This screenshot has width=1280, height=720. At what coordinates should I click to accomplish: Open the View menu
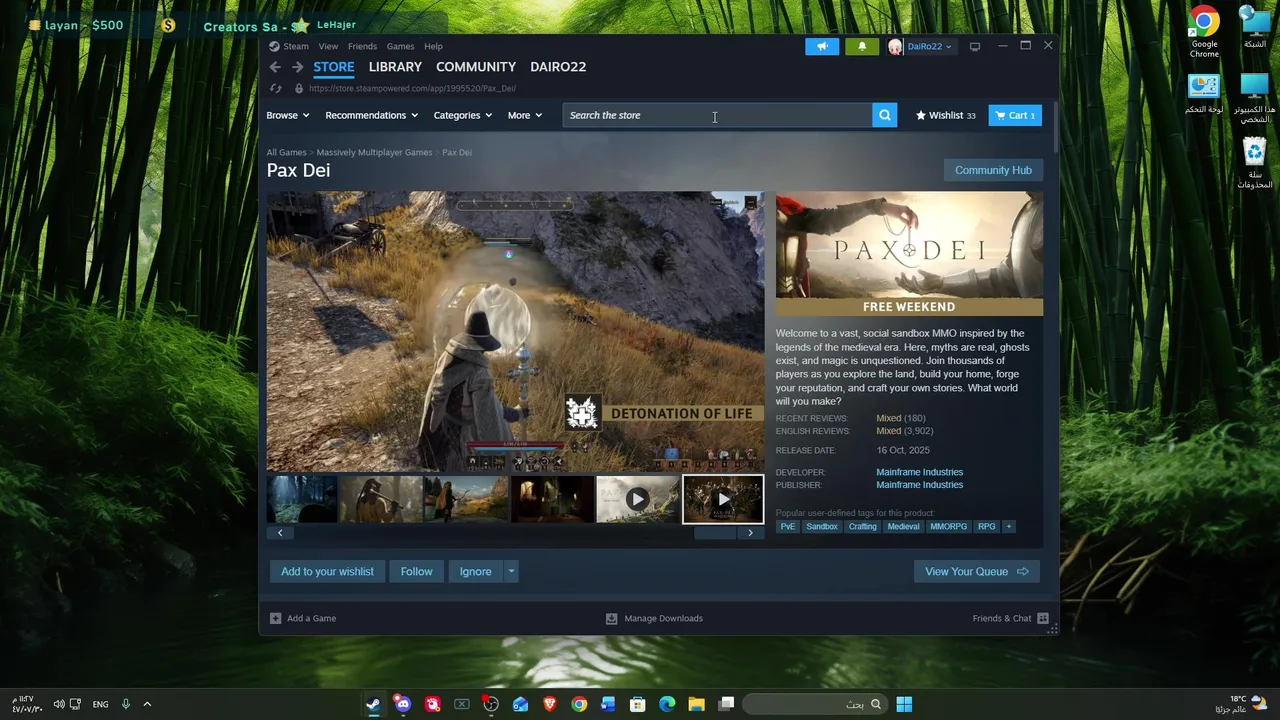pyautogui.click(x=328, y=46)
